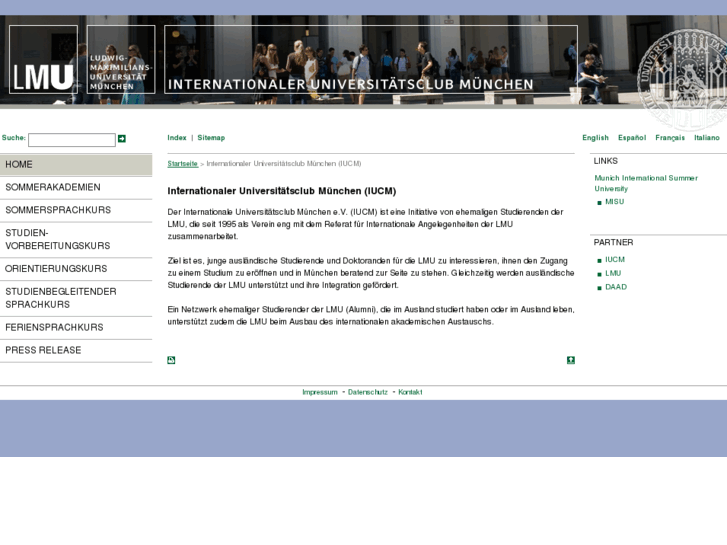This screenshot has height=545, width=727.
Task: Select SOMMERSPRACHKURS in the sidebar
Action: coord(76,210)
